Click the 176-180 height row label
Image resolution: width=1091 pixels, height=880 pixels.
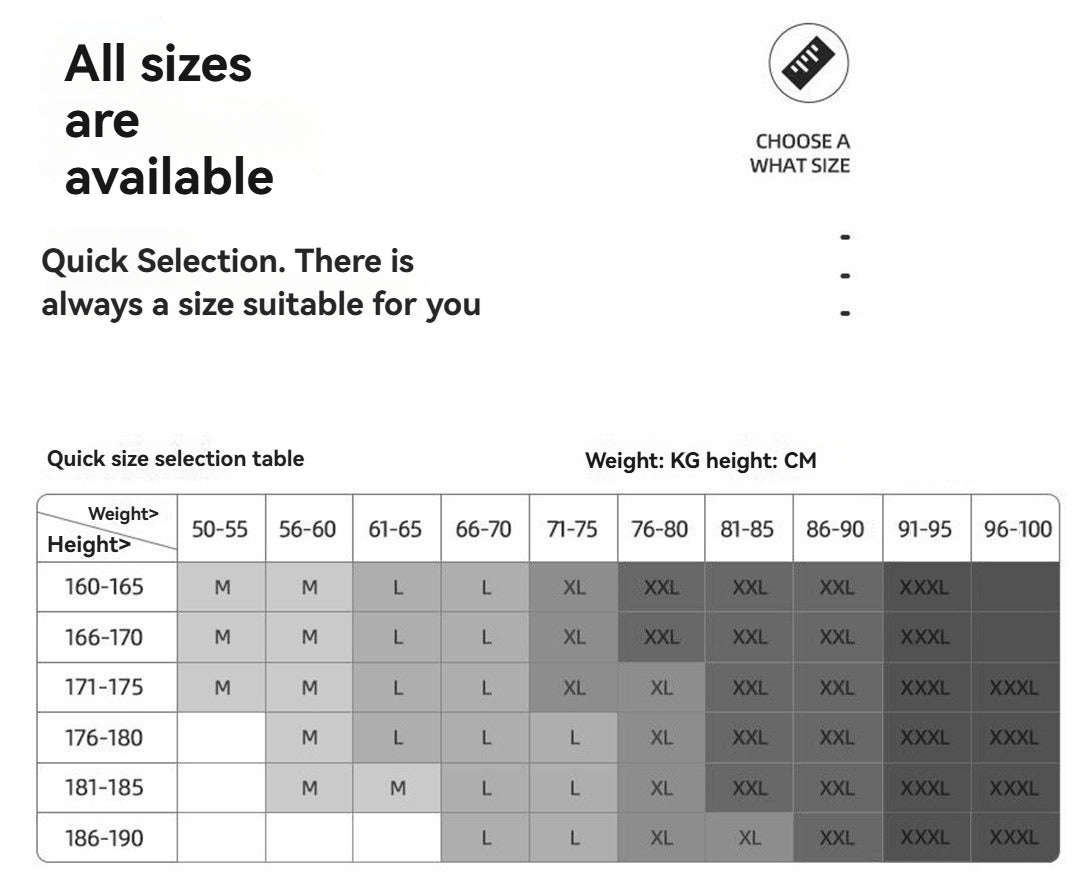pos(104,737)
